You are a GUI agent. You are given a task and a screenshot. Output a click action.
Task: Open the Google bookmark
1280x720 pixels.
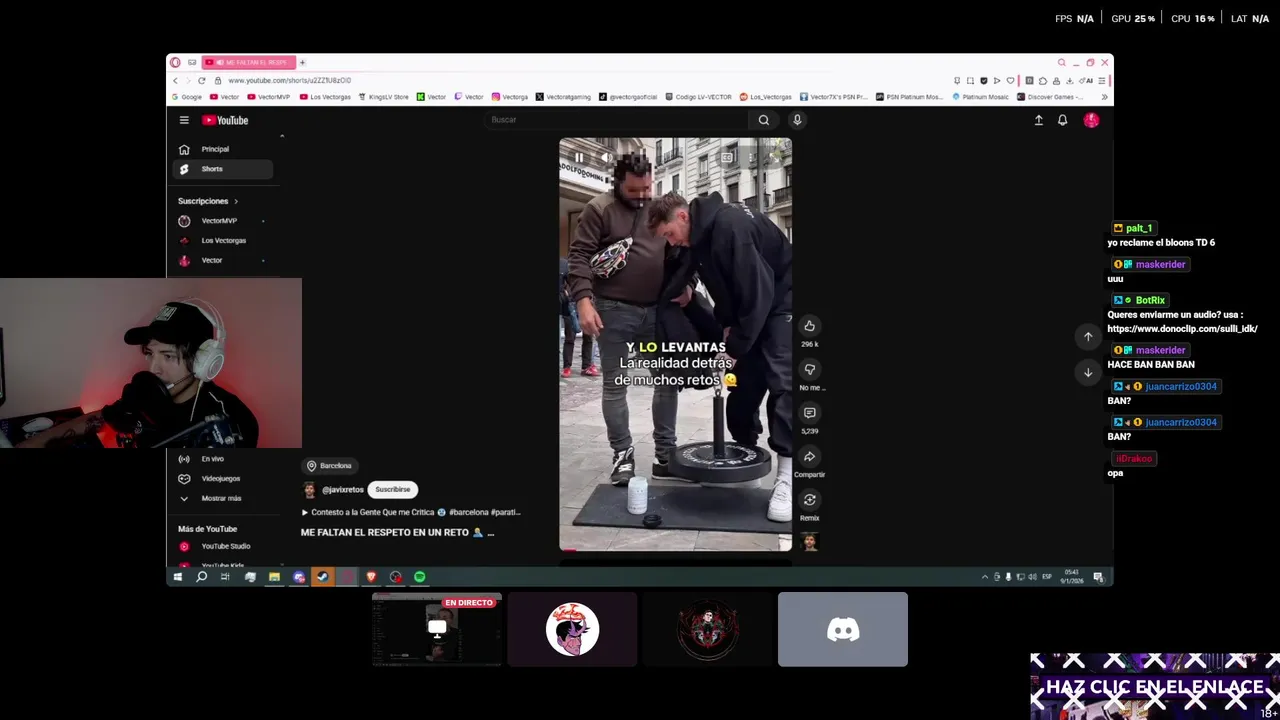click(187, 97)
